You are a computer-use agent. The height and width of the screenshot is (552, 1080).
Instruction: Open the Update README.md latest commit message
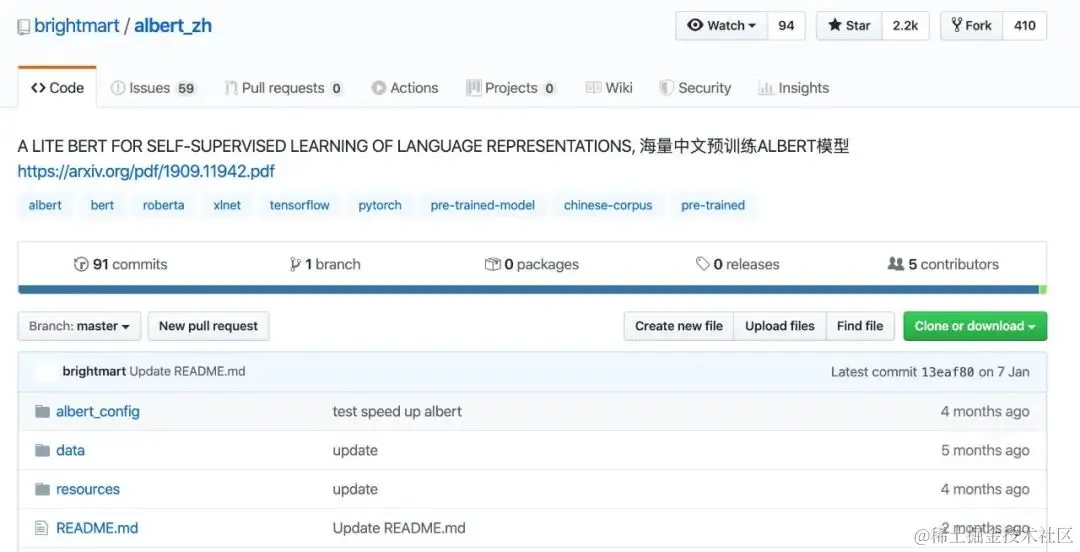[187, 371]
